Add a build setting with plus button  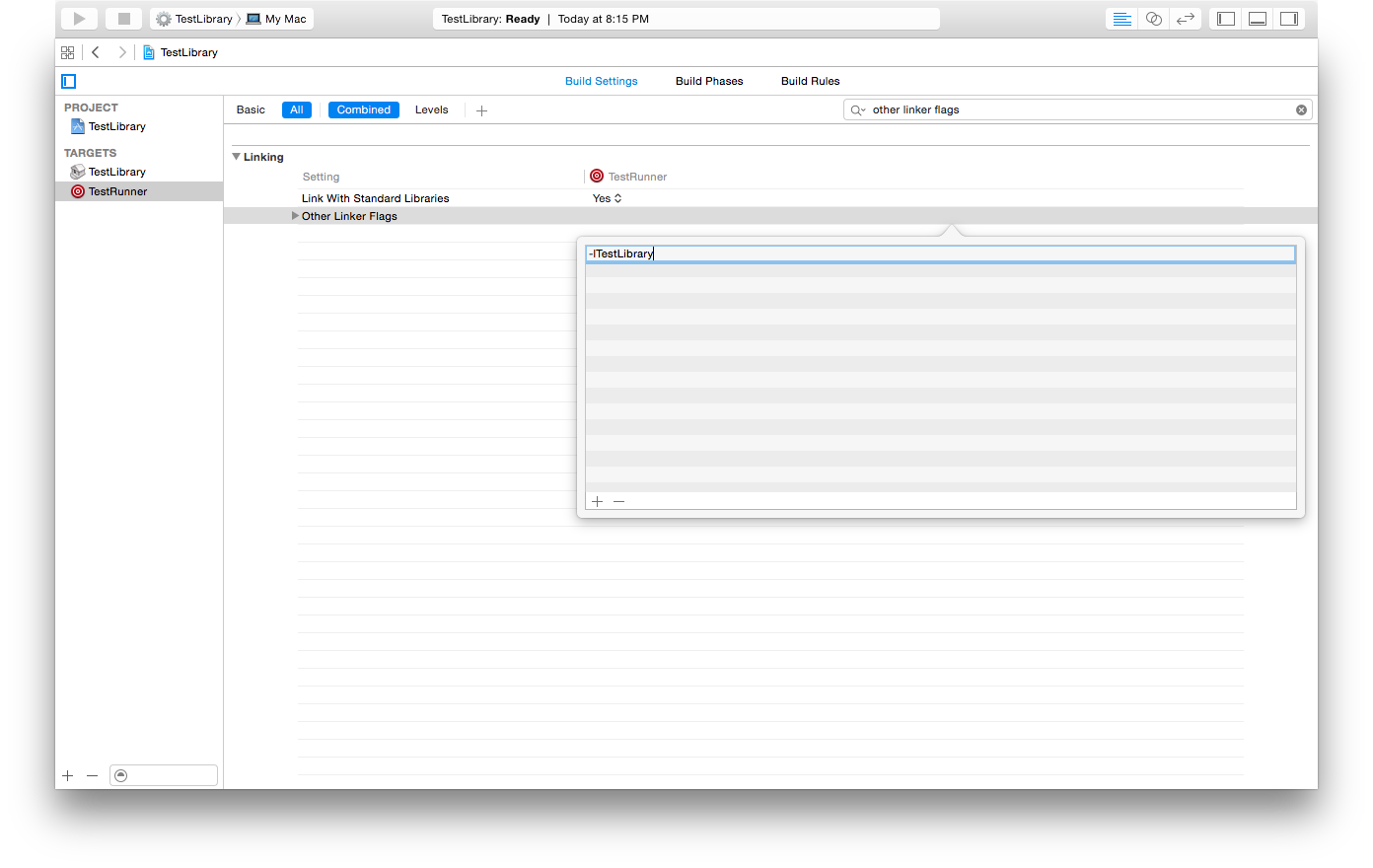tap(481, 110)
